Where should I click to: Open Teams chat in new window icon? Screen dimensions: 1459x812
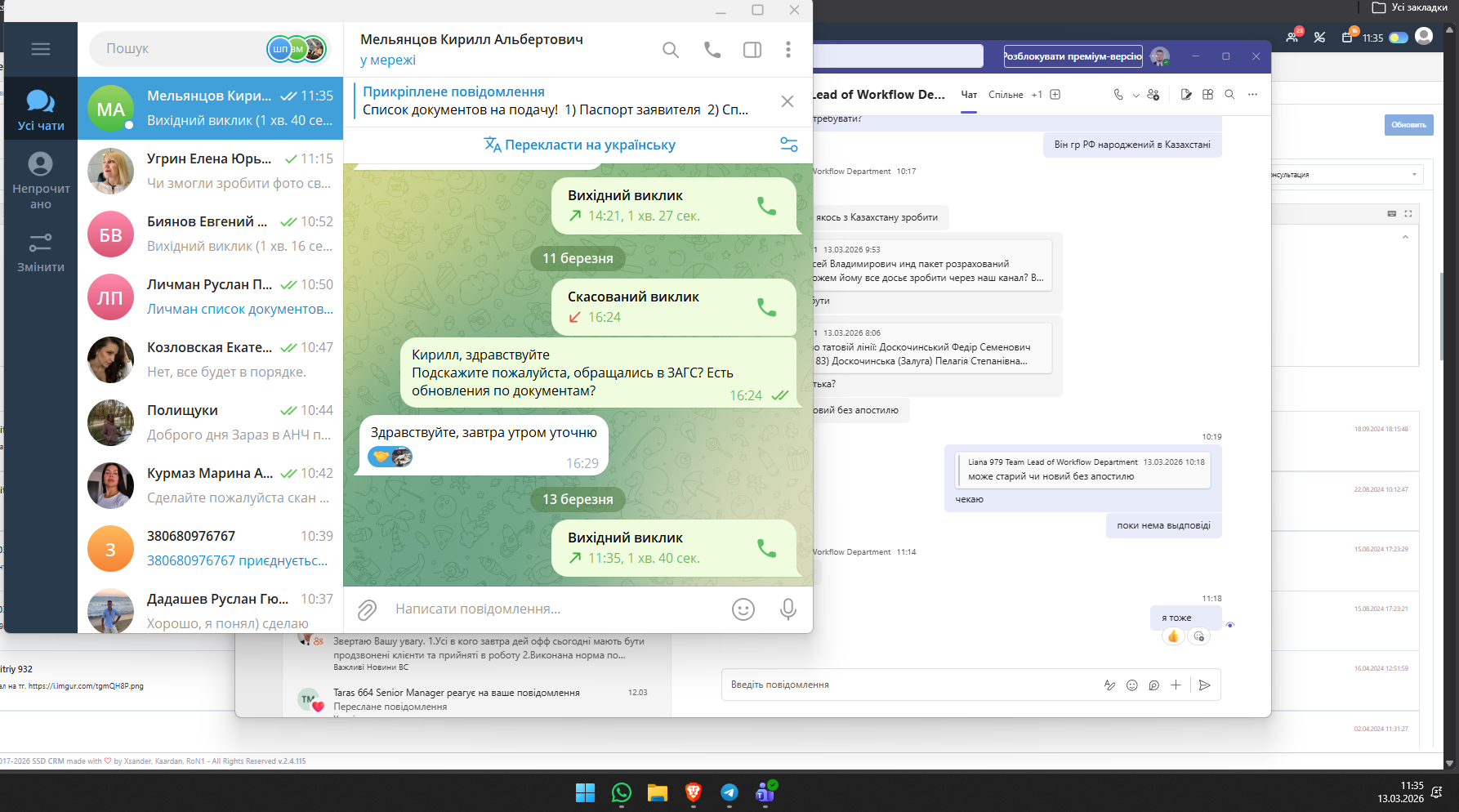[1186, 95]
